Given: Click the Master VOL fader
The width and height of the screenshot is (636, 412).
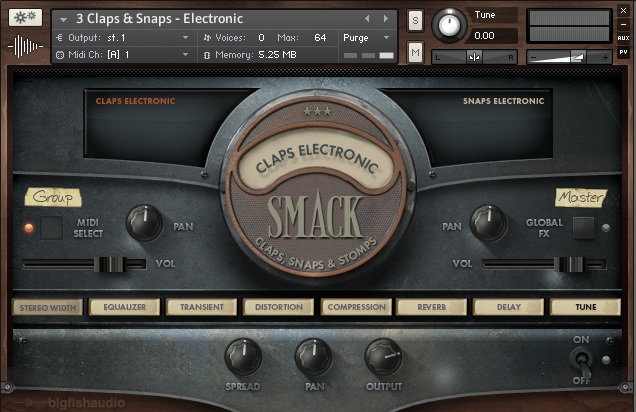Looking at the screenshot, I should 569,264.
